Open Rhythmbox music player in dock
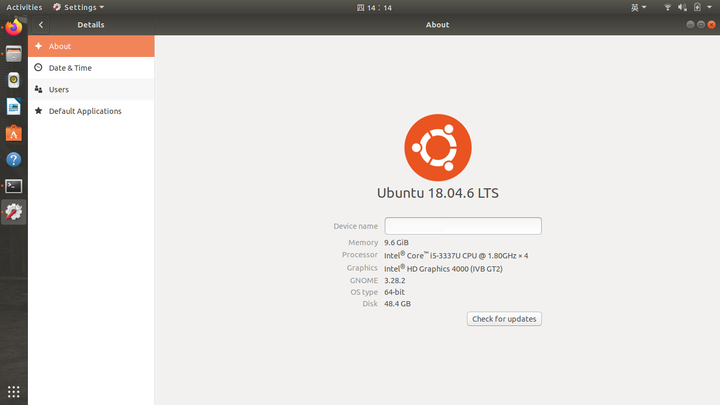The height and width of the screenshot is (405, 720). point(14,80)
